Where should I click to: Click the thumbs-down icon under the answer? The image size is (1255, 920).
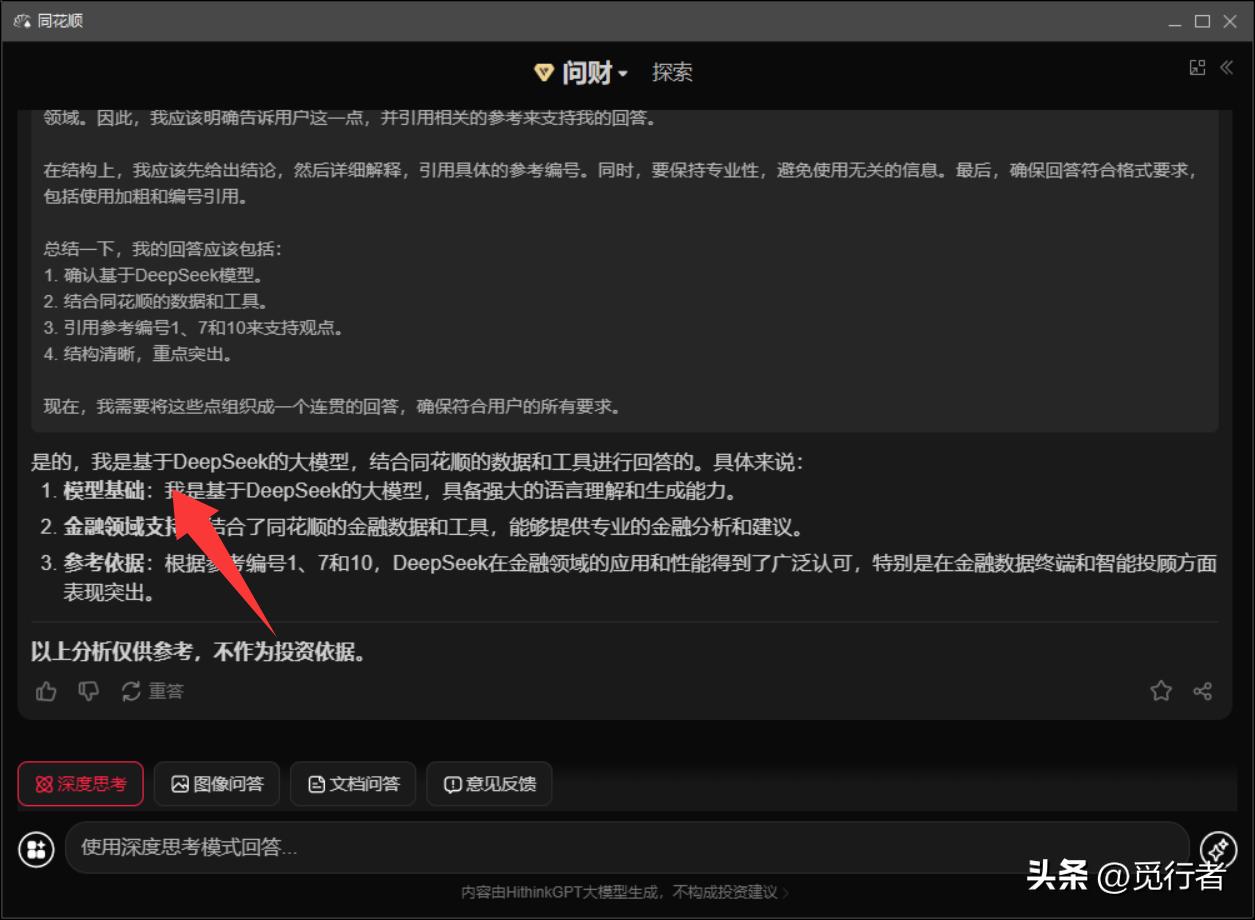point(89,691)
